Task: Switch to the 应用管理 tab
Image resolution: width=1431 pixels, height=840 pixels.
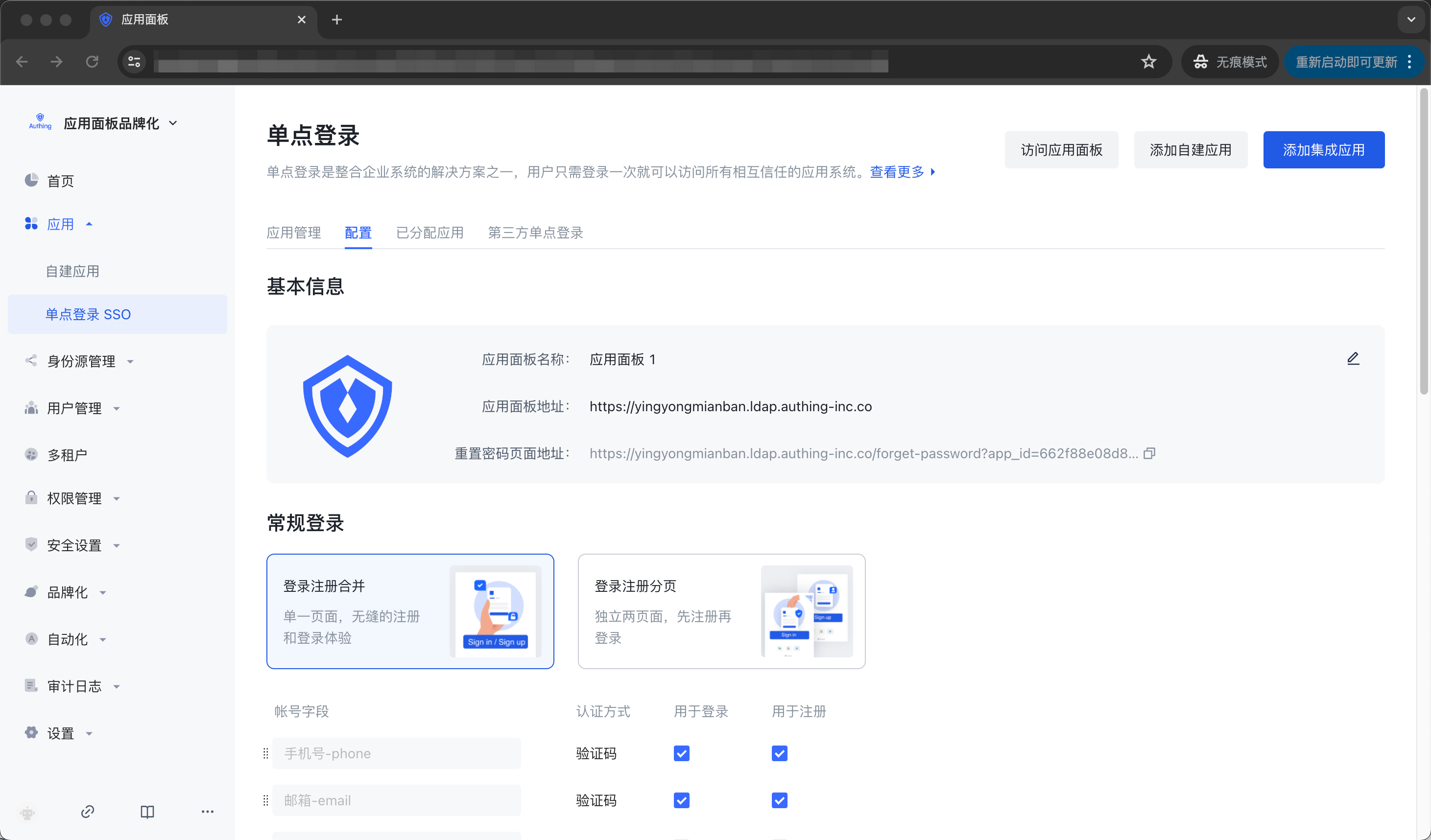Action: 293,233
